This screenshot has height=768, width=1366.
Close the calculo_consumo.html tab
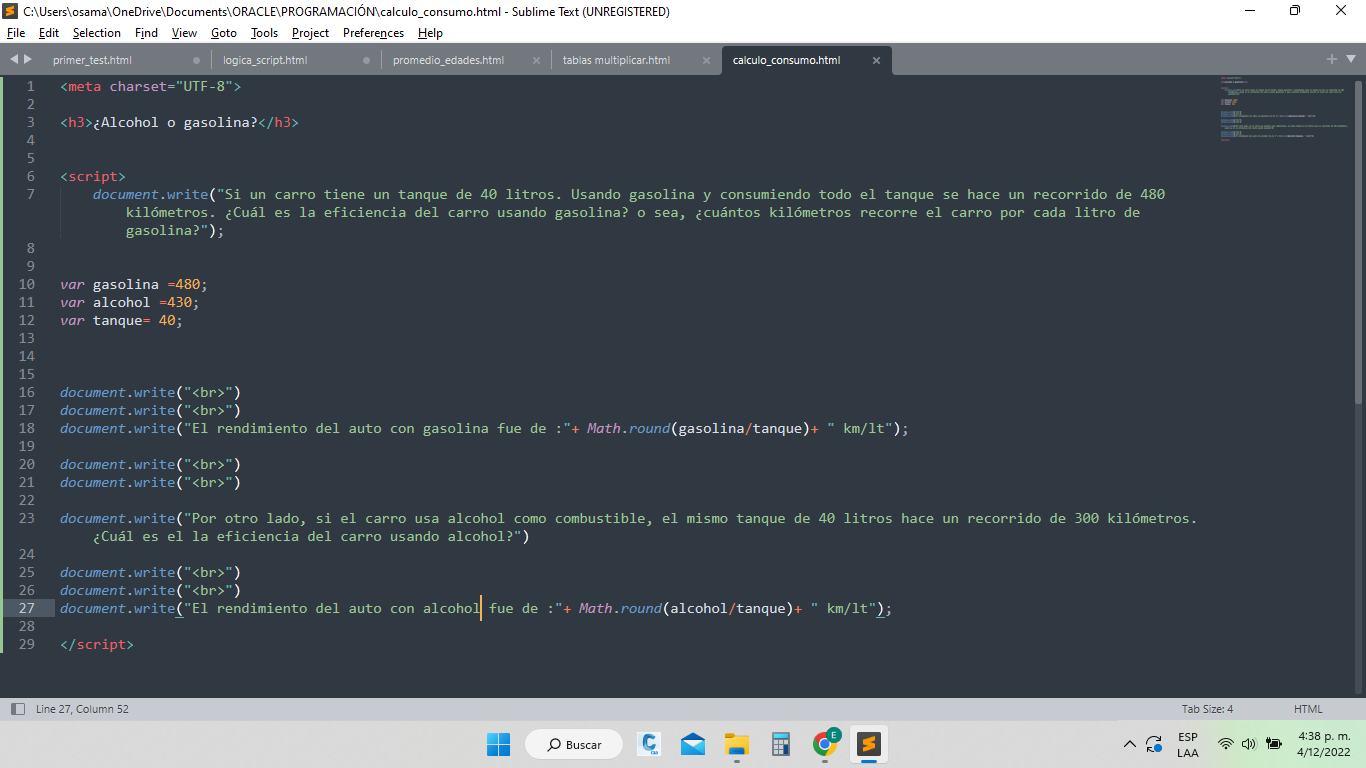876,60
